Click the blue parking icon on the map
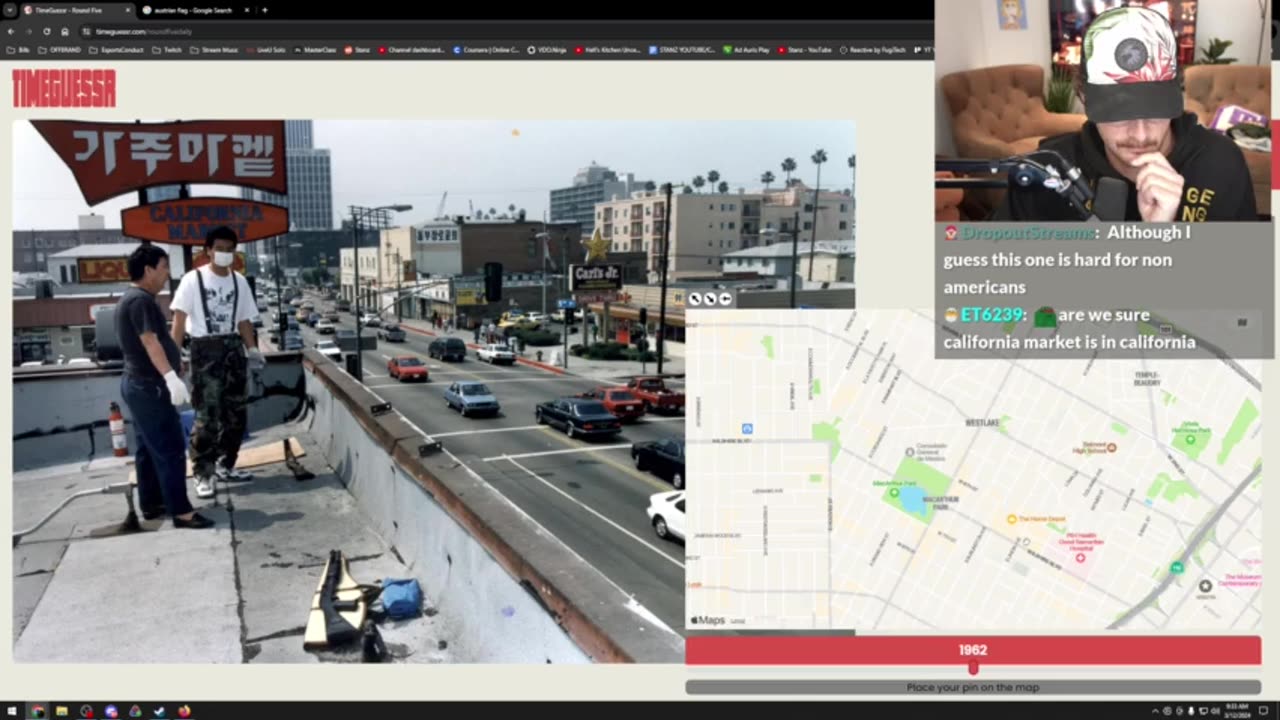Image resolution: width=1280 pixels, height=720 pixels. (747, 429)
